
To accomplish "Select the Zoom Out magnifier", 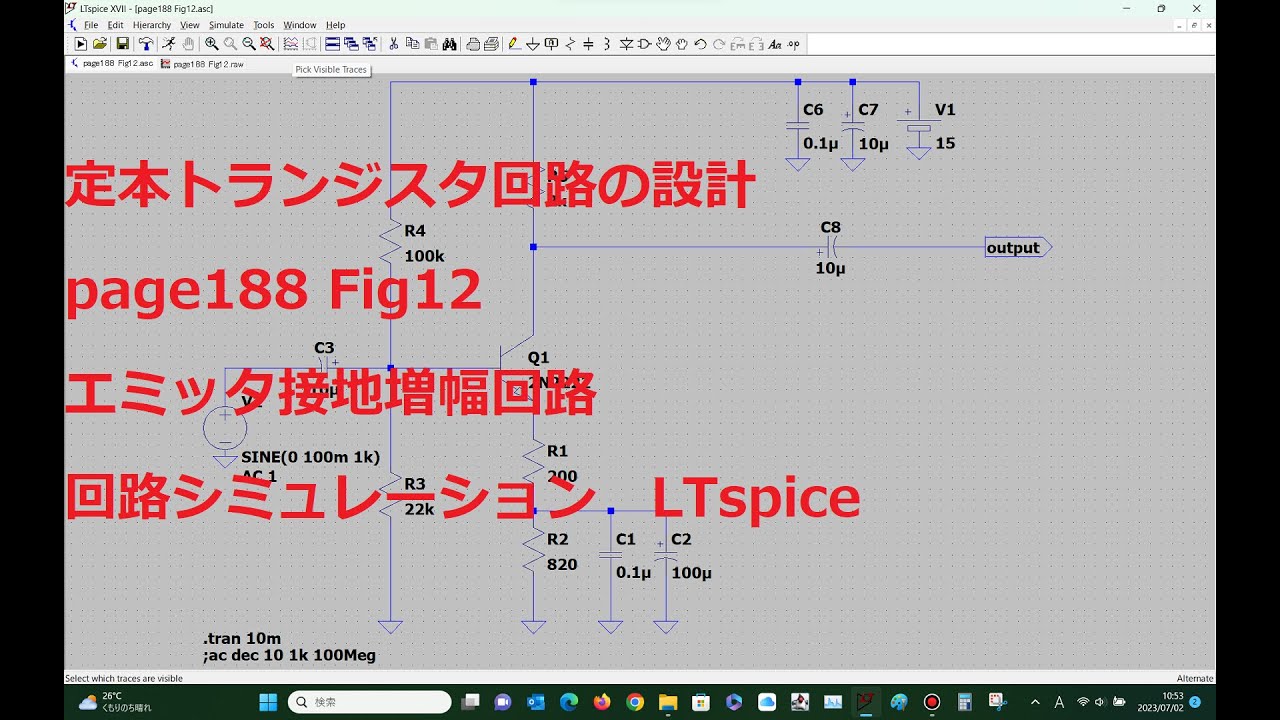I will pyautogui.click(x=249, y=44).
